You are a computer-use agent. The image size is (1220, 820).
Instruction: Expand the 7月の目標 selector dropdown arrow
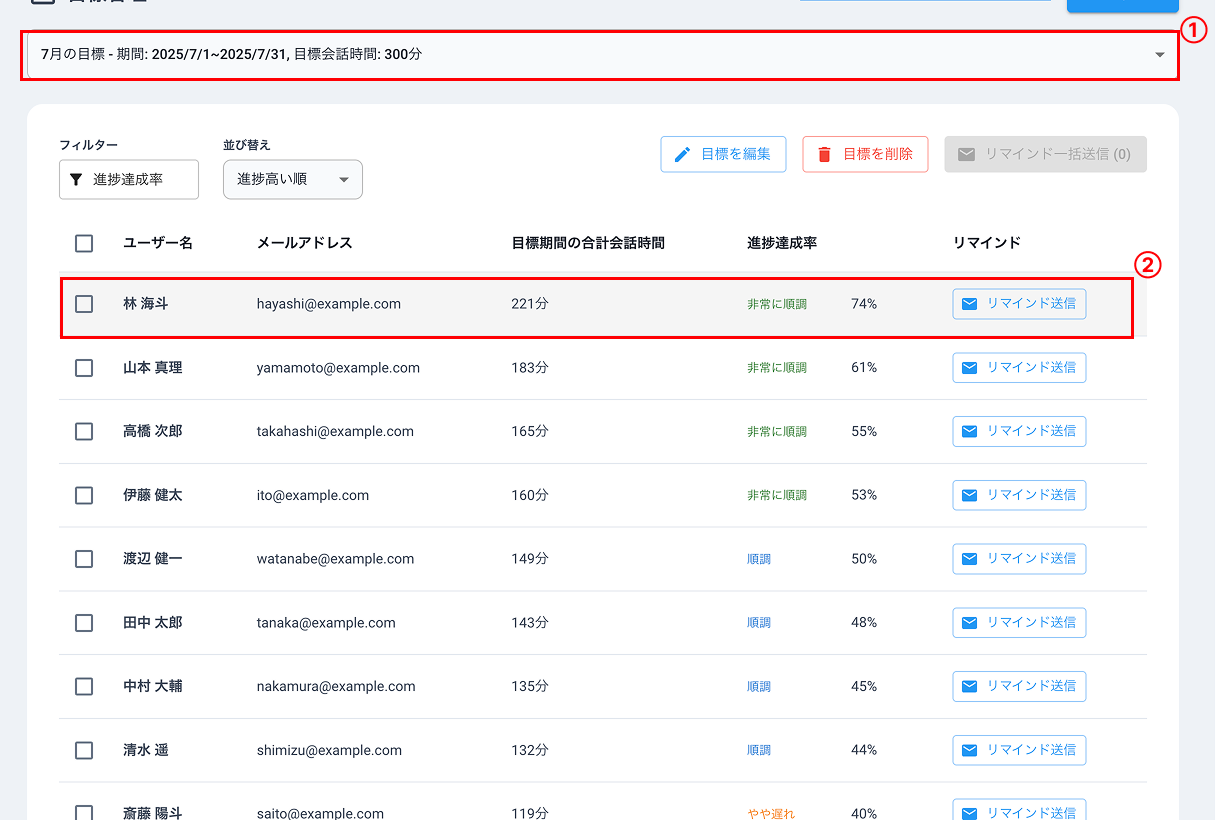1160,55
